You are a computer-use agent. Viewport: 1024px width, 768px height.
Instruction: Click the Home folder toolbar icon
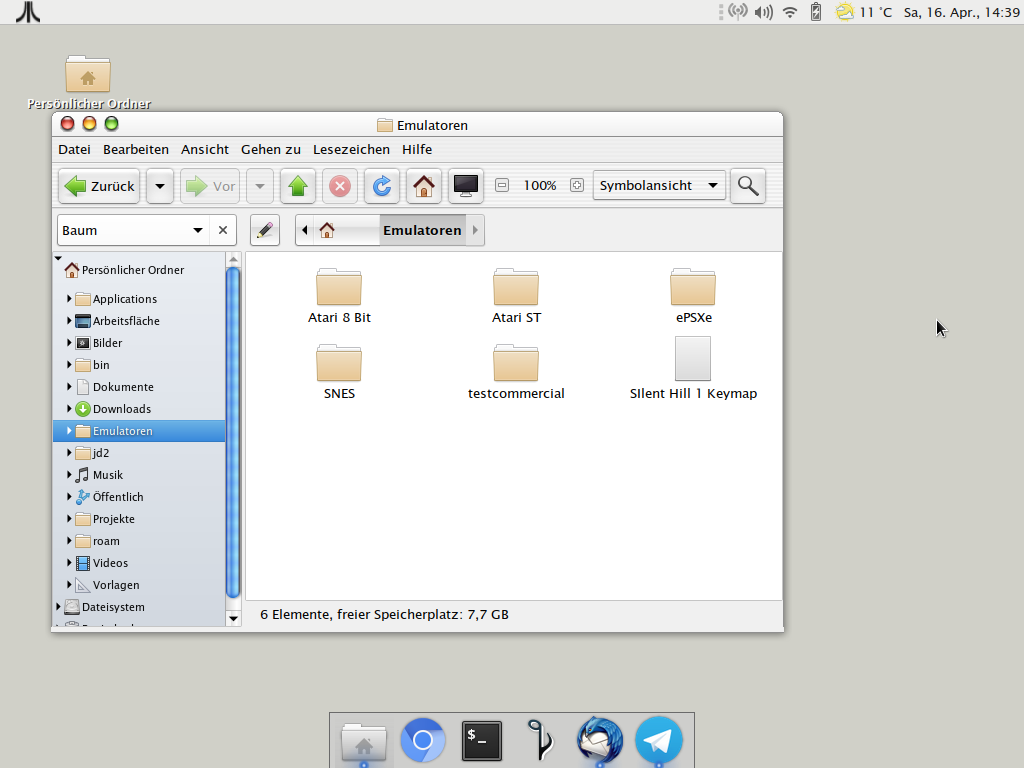424,186
